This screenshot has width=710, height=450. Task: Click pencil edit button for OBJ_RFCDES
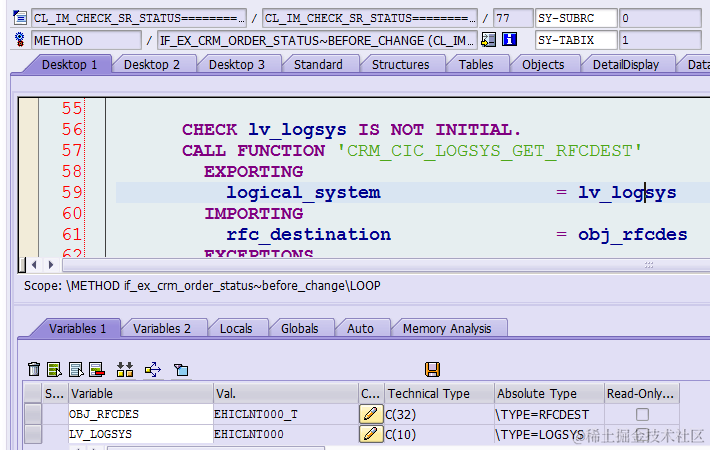point(370,414)
